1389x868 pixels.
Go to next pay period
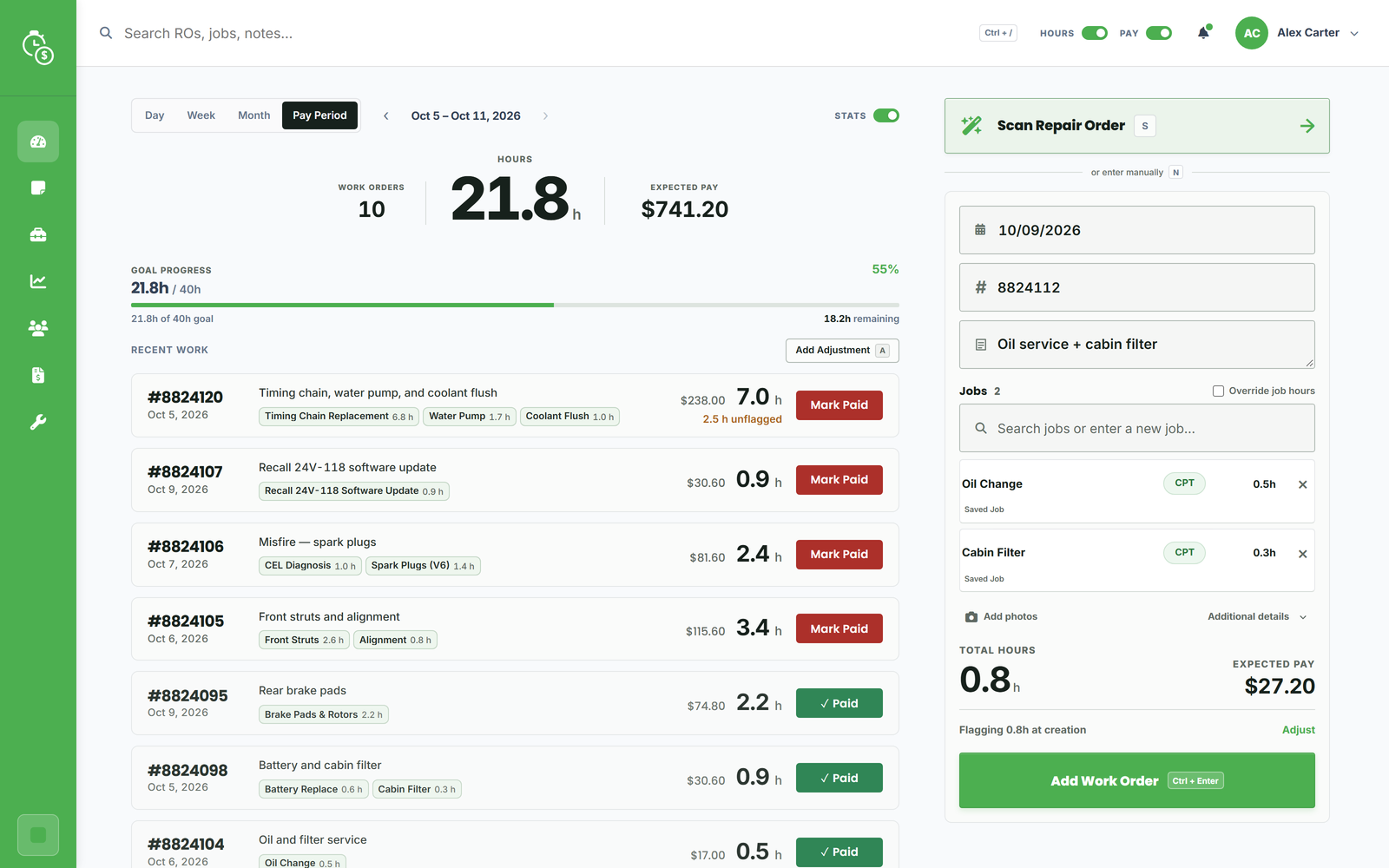(x=545, y=115)
